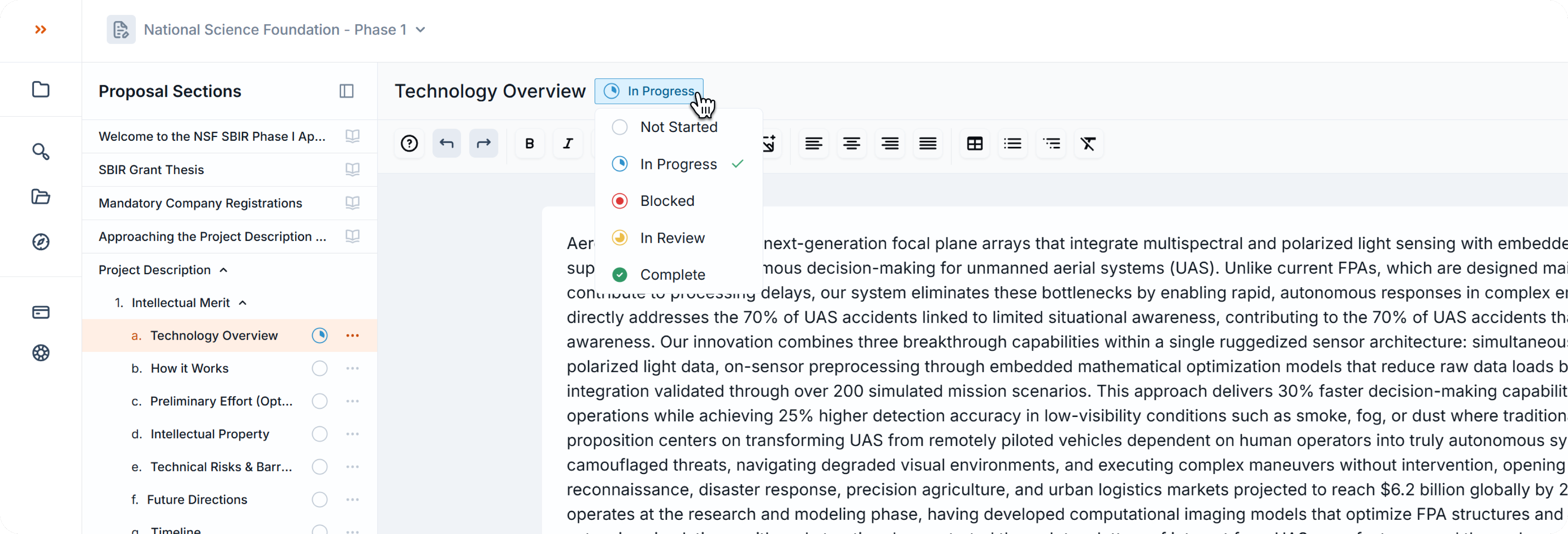
Task: Collapse the Intellectual Merit group
Action: coord(243,303)
